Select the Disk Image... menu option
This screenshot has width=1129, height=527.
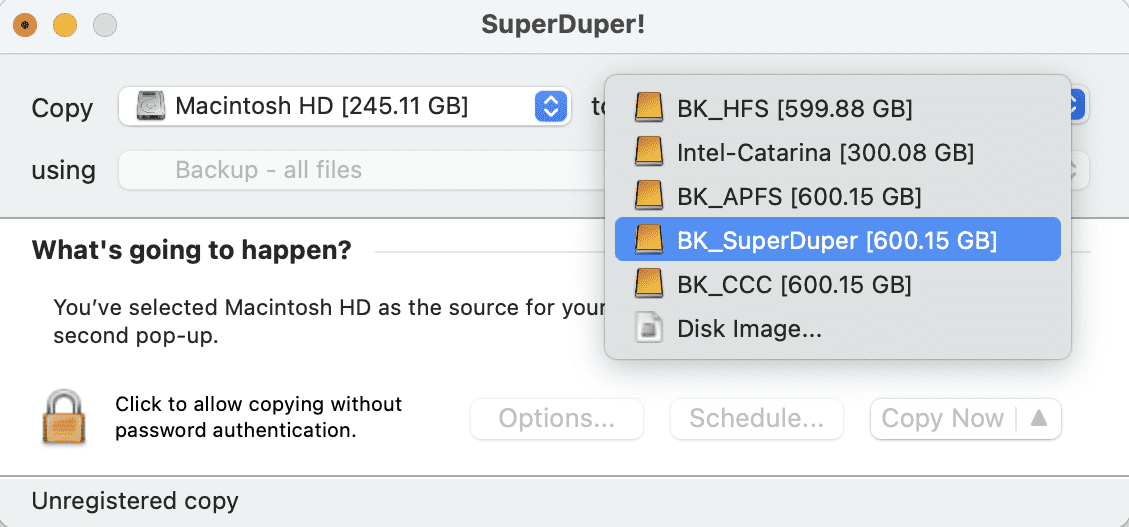837,329
